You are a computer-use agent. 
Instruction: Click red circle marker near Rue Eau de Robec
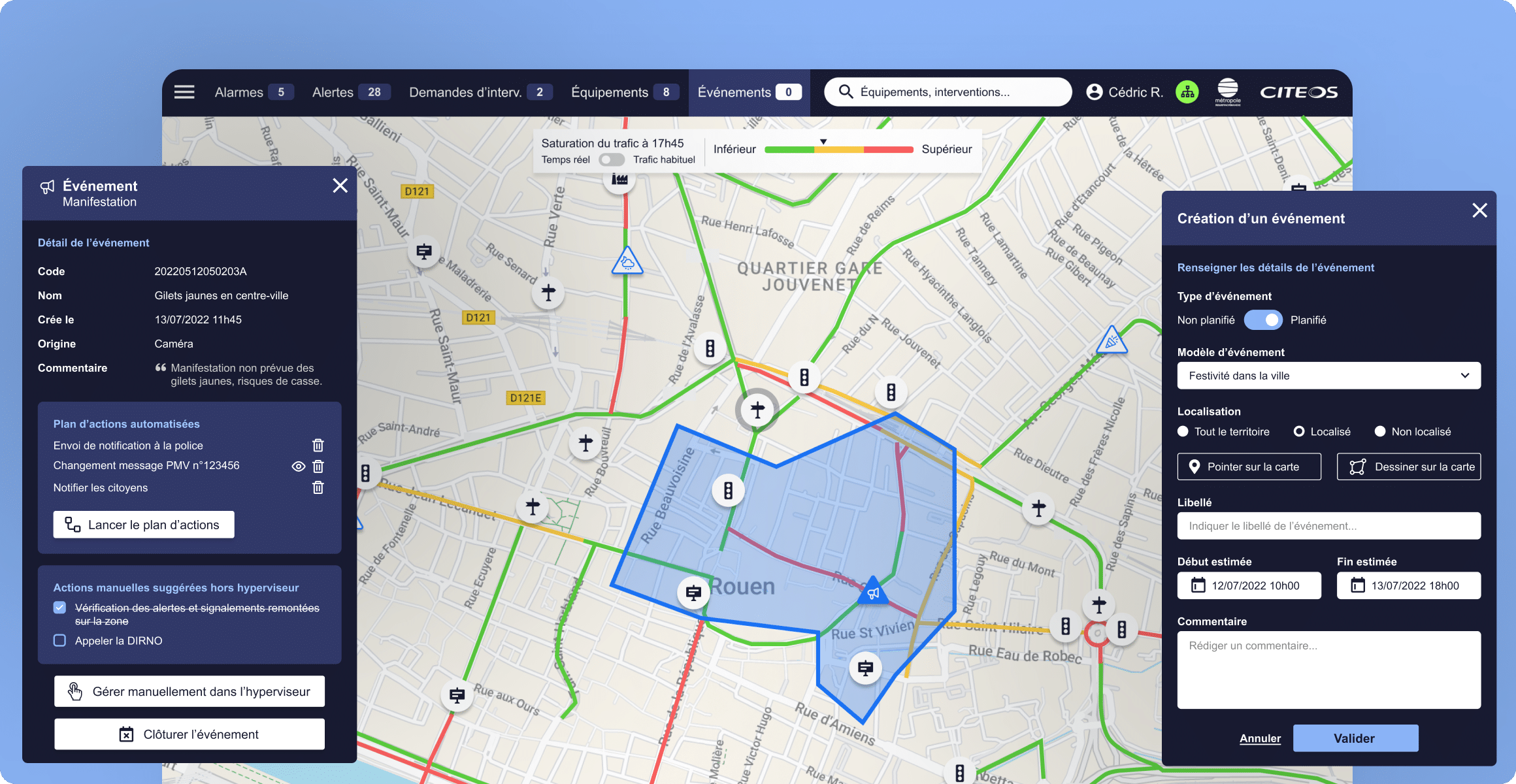tap(1097, 633)
